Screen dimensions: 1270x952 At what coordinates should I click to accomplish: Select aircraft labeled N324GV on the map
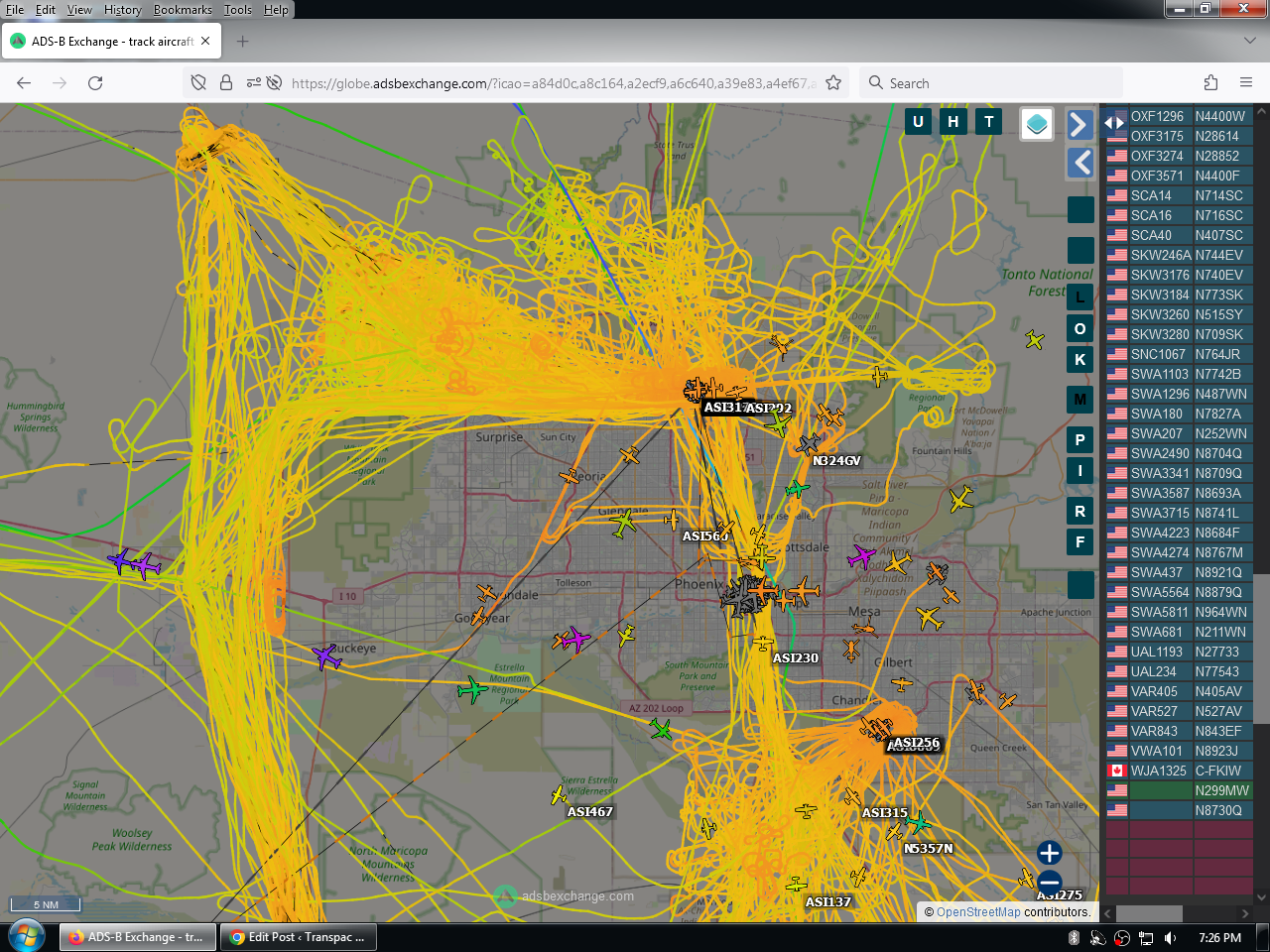point(810,443)
